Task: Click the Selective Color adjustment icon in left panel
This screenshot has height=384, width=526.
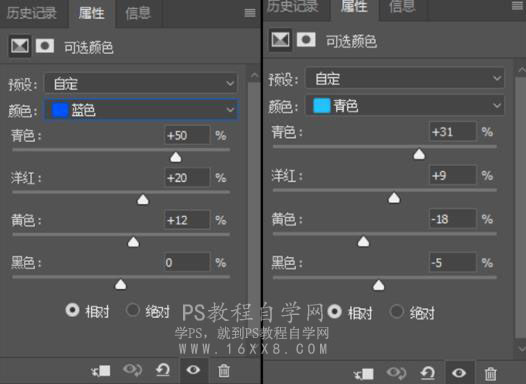Action: 20,46
